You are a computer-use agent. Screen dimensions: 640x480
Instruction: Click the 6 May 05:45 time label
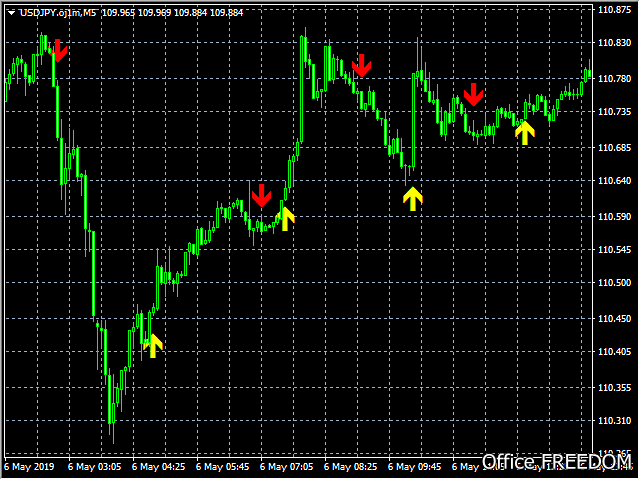pyautogui.click(x=222, y=467)
